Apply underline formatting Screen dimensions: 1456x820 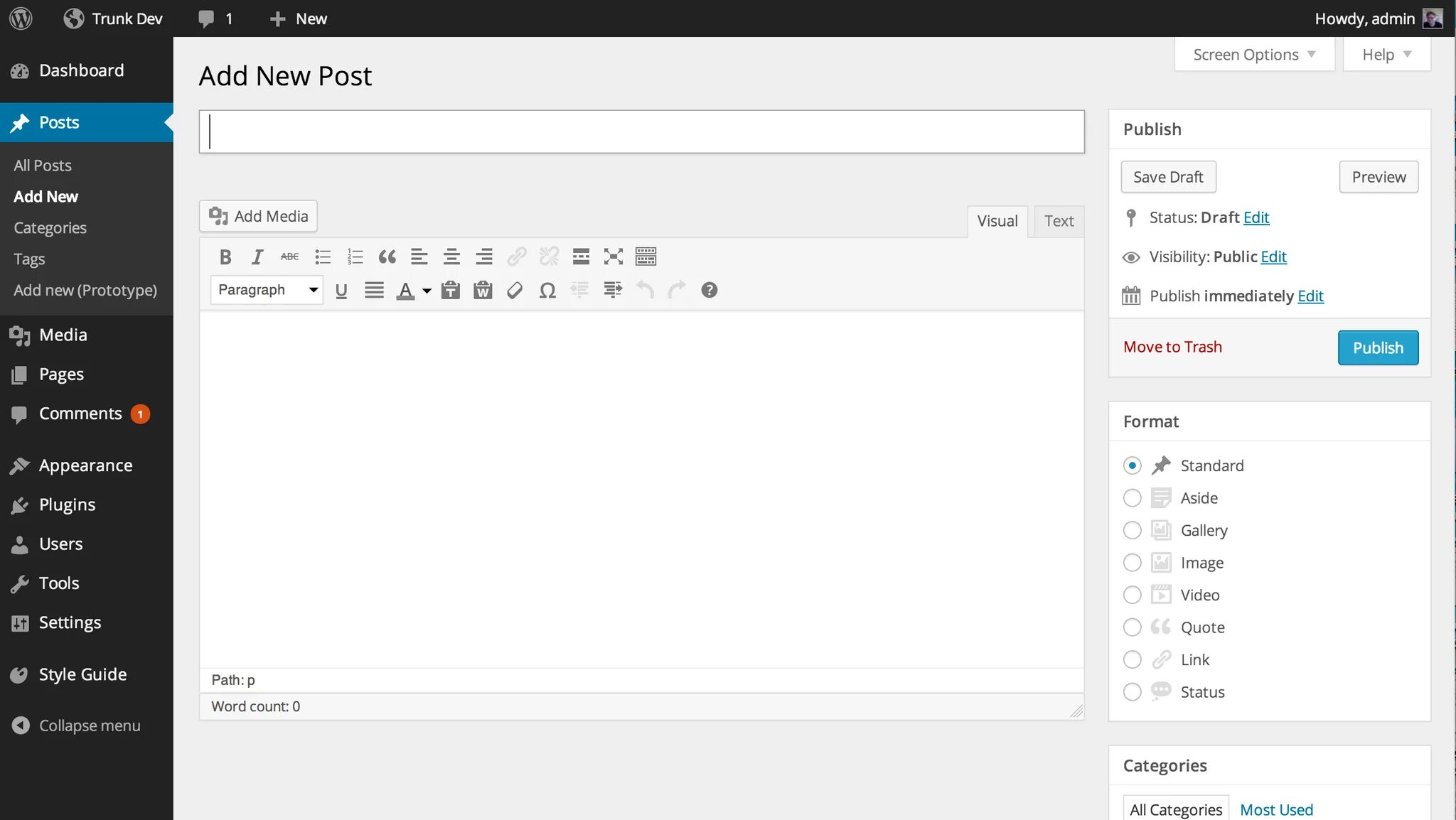[341, 290]
